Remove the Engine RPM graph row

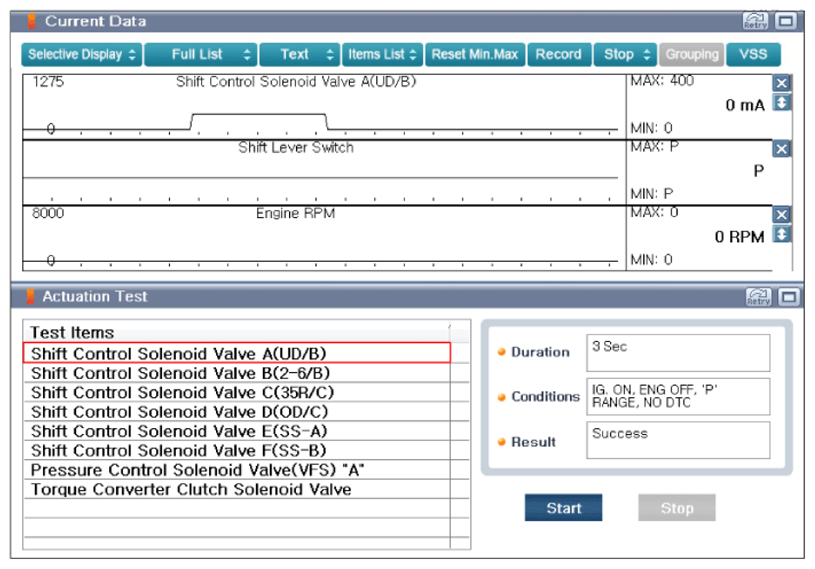781,215
